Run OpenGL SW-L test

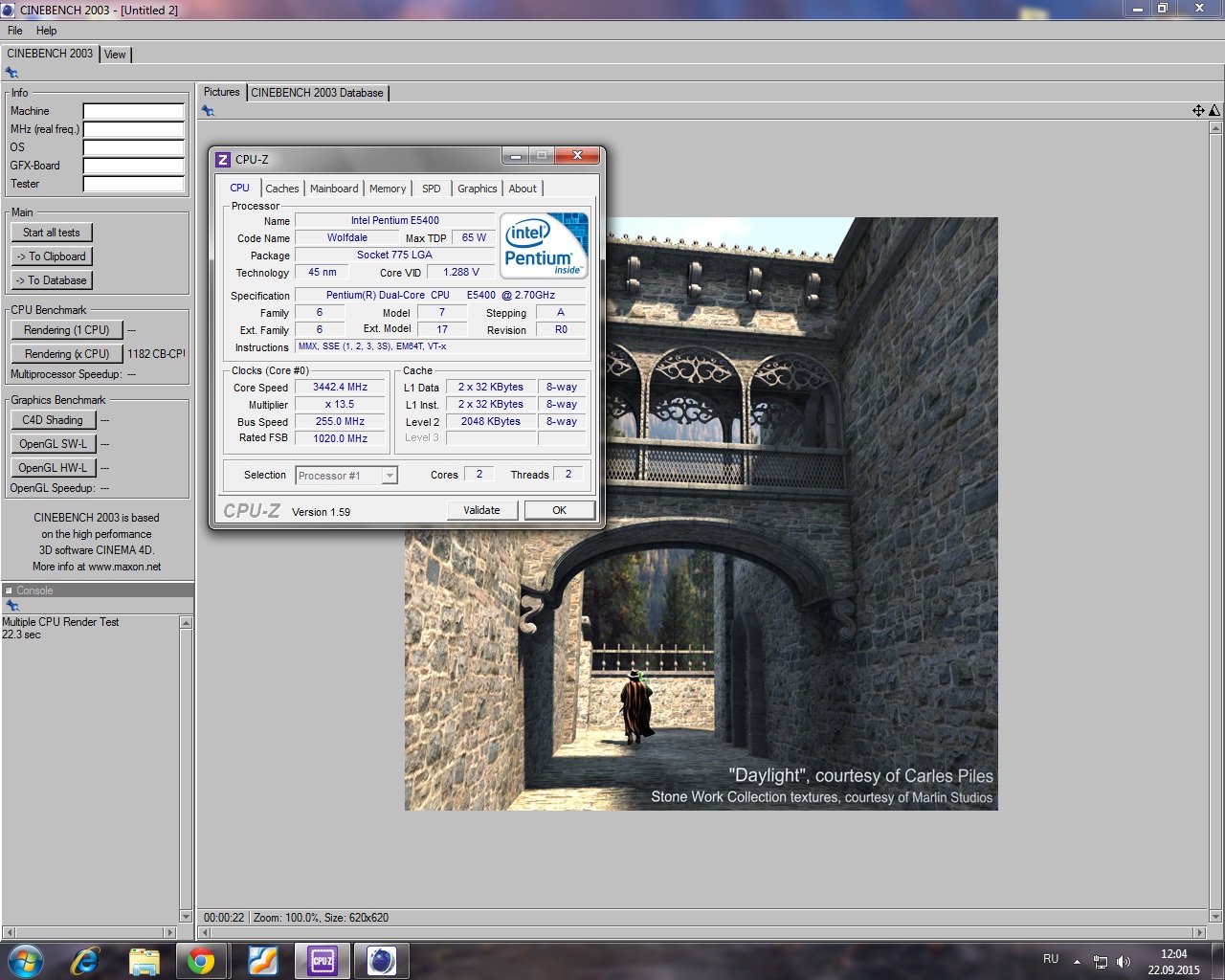(53, 444)
